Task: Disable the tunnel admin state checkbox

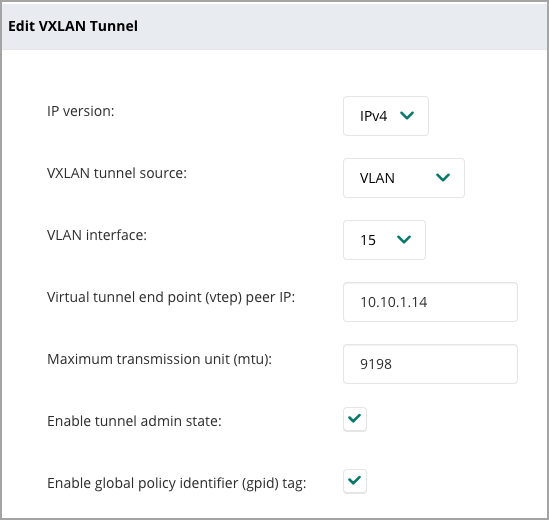Action: [355, 419]
